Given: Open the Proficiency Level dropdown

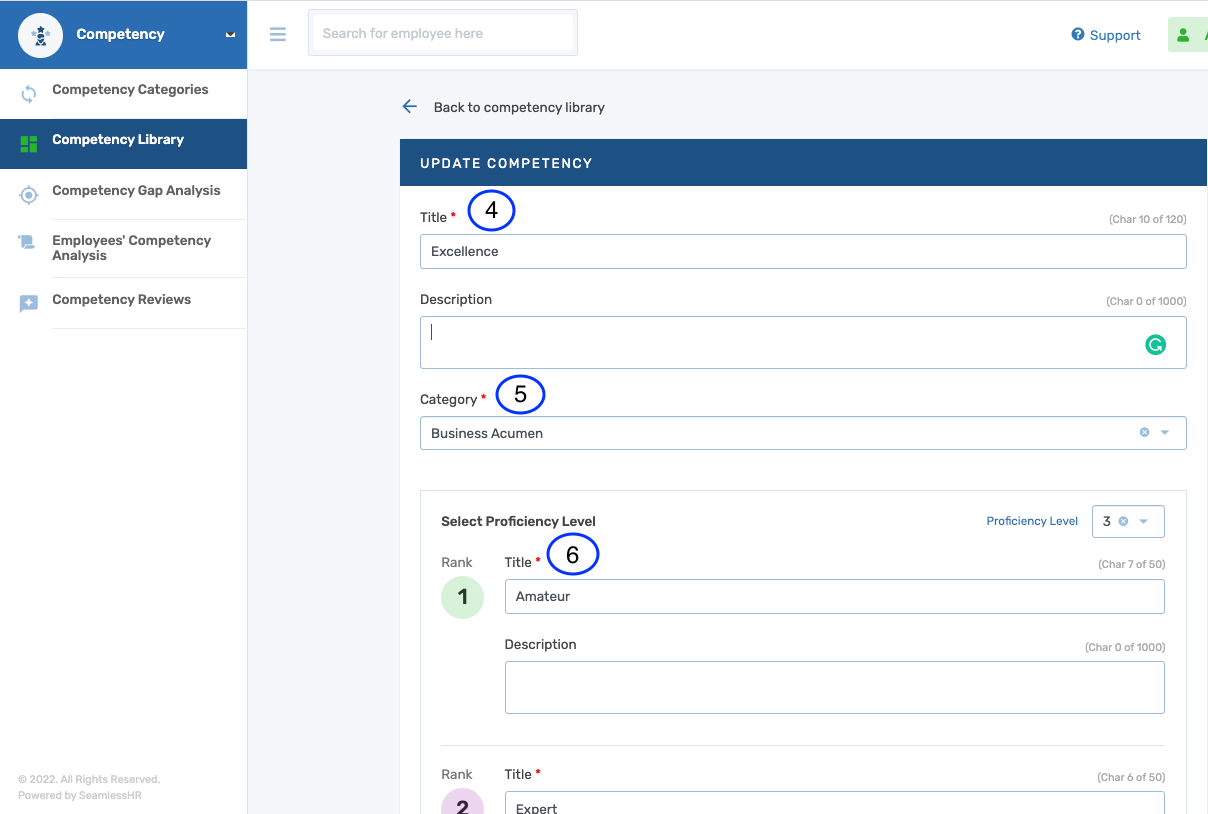Looking at the screenshot, I should coord(1144,521).
